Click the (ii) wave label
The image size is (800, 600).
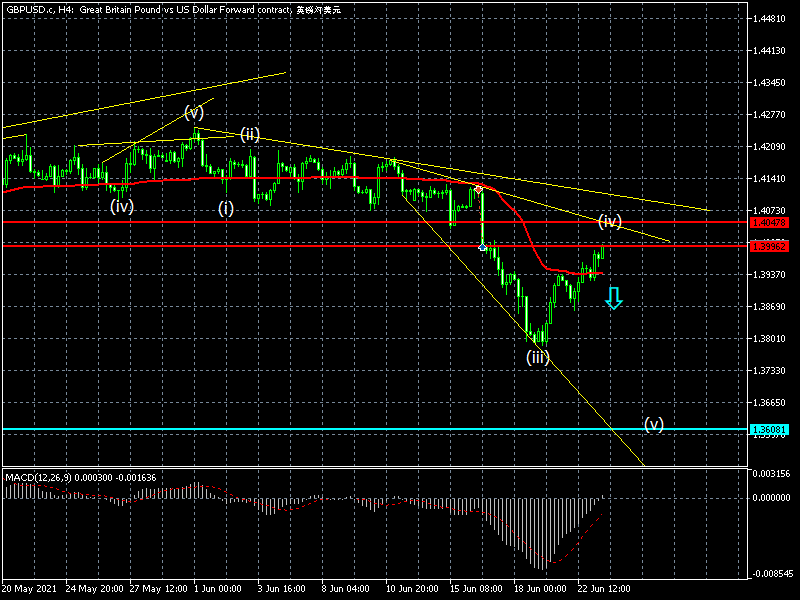[250, 134]
